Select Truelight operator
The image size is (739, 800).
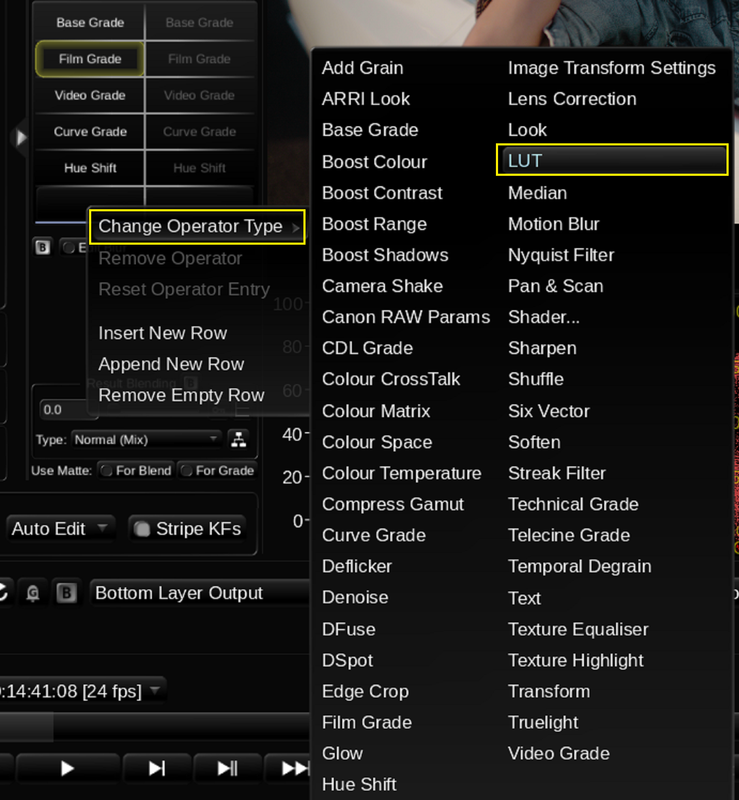pyautogui.click(x=543, y=722)
